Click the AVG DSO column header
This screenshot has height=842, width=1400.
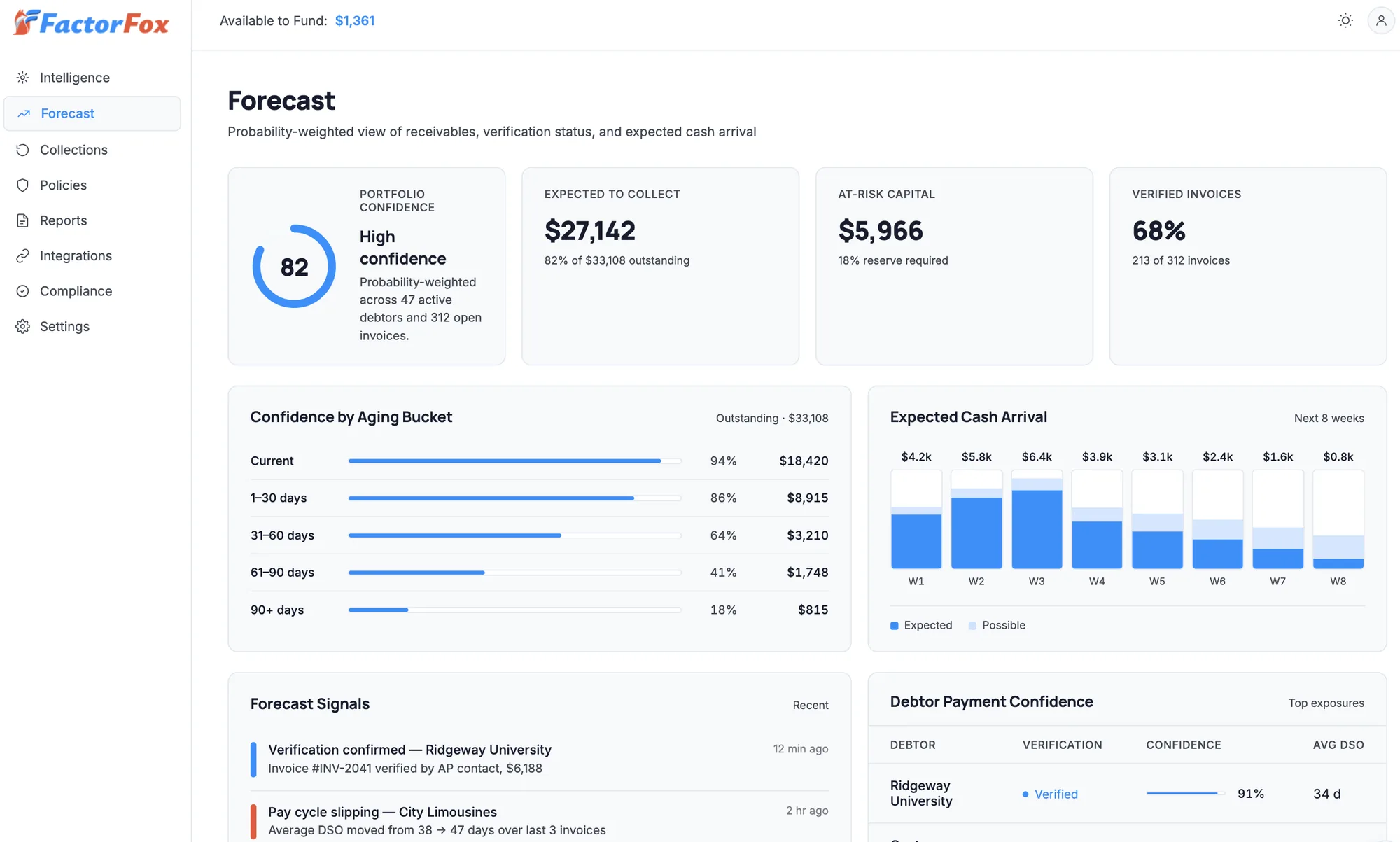coord(1338,745)
